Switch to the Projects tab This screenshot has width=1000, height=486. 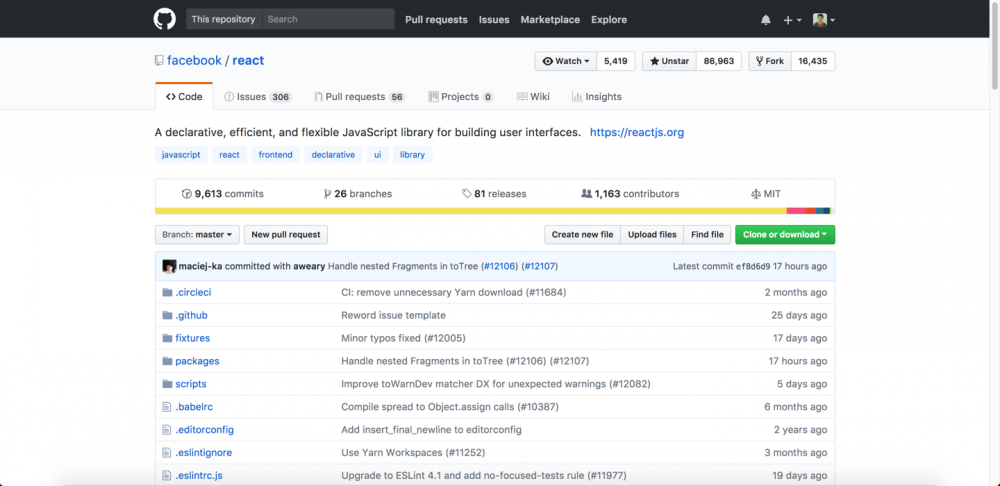click(460, 97)
